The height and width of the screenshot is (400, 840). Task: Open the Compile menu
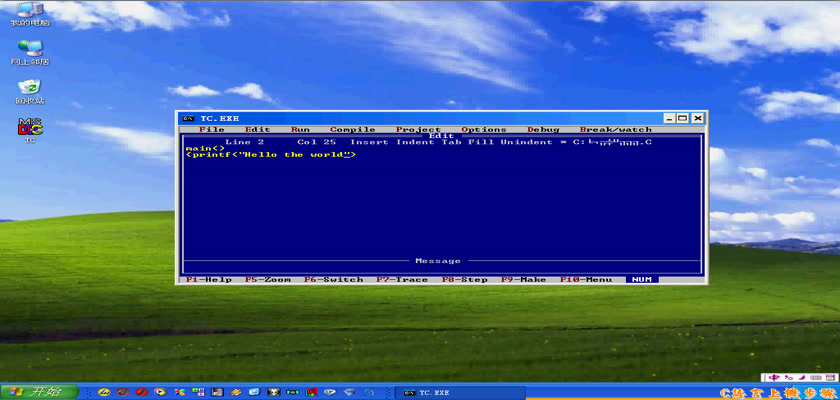coord(352,130)
